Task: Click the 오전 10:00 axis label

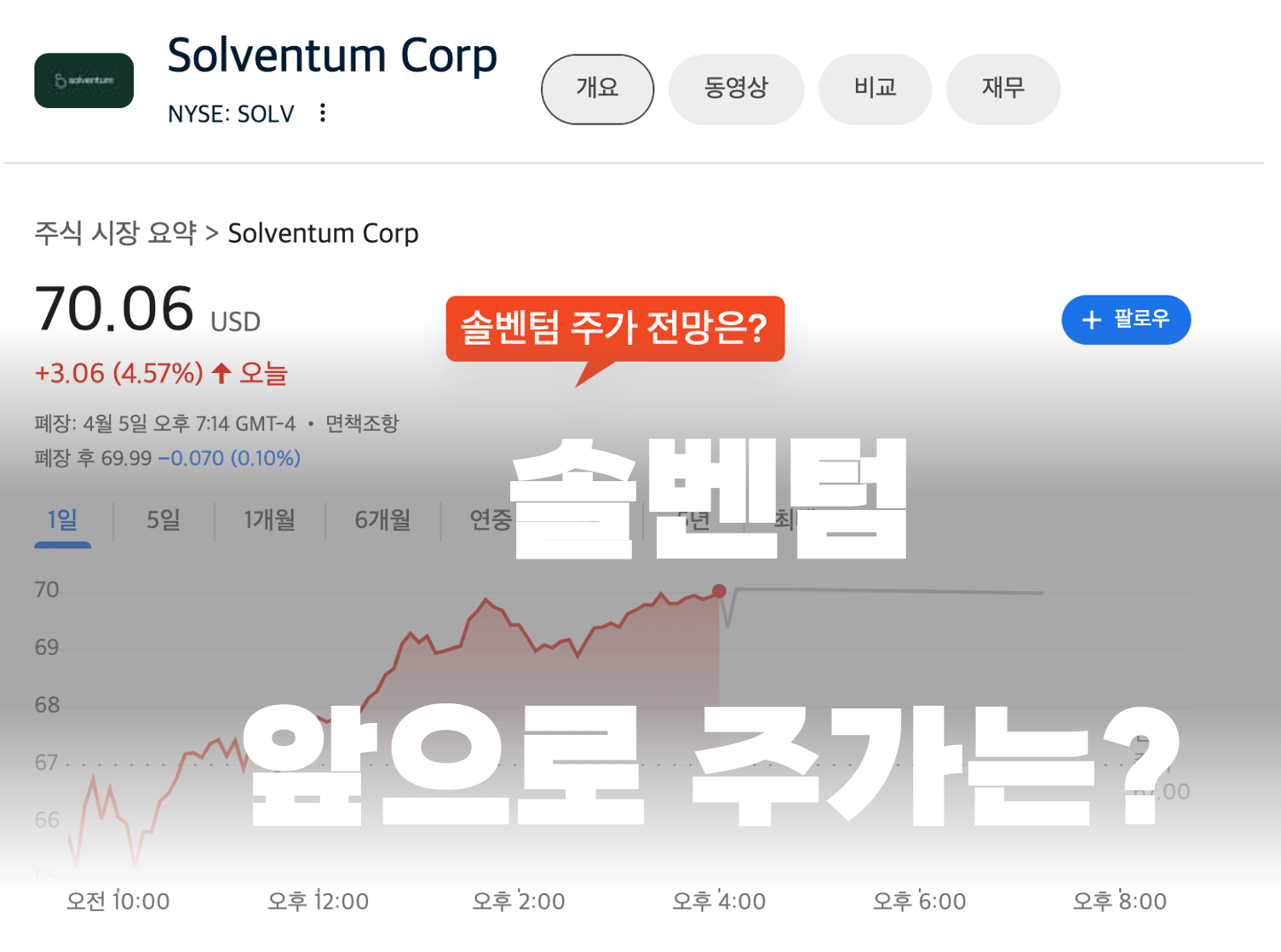Action: pos(118,901)
